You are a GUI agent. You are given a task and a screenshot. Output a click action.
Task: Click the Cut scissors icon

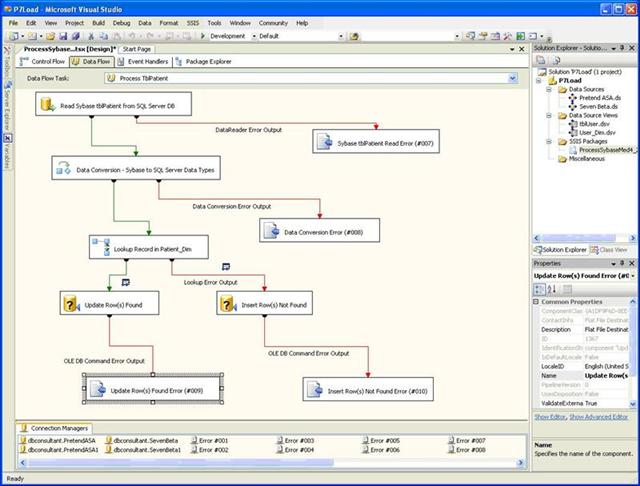point(91,36)
